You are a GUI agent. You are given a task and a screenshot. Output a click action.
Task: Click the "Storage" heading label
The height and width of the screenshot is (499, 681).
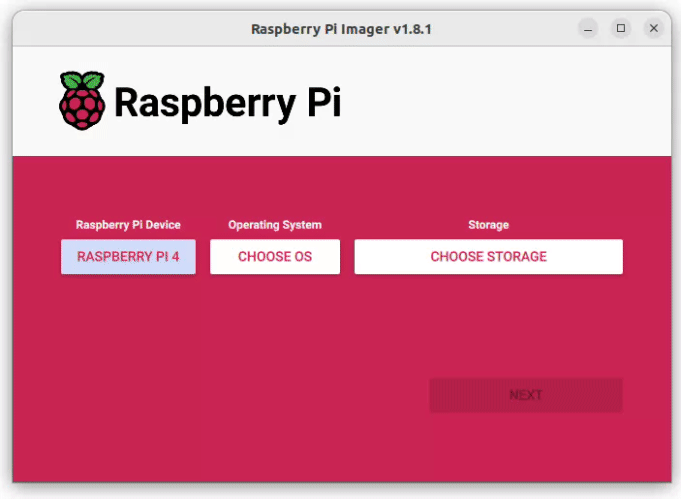pos(488,225)
